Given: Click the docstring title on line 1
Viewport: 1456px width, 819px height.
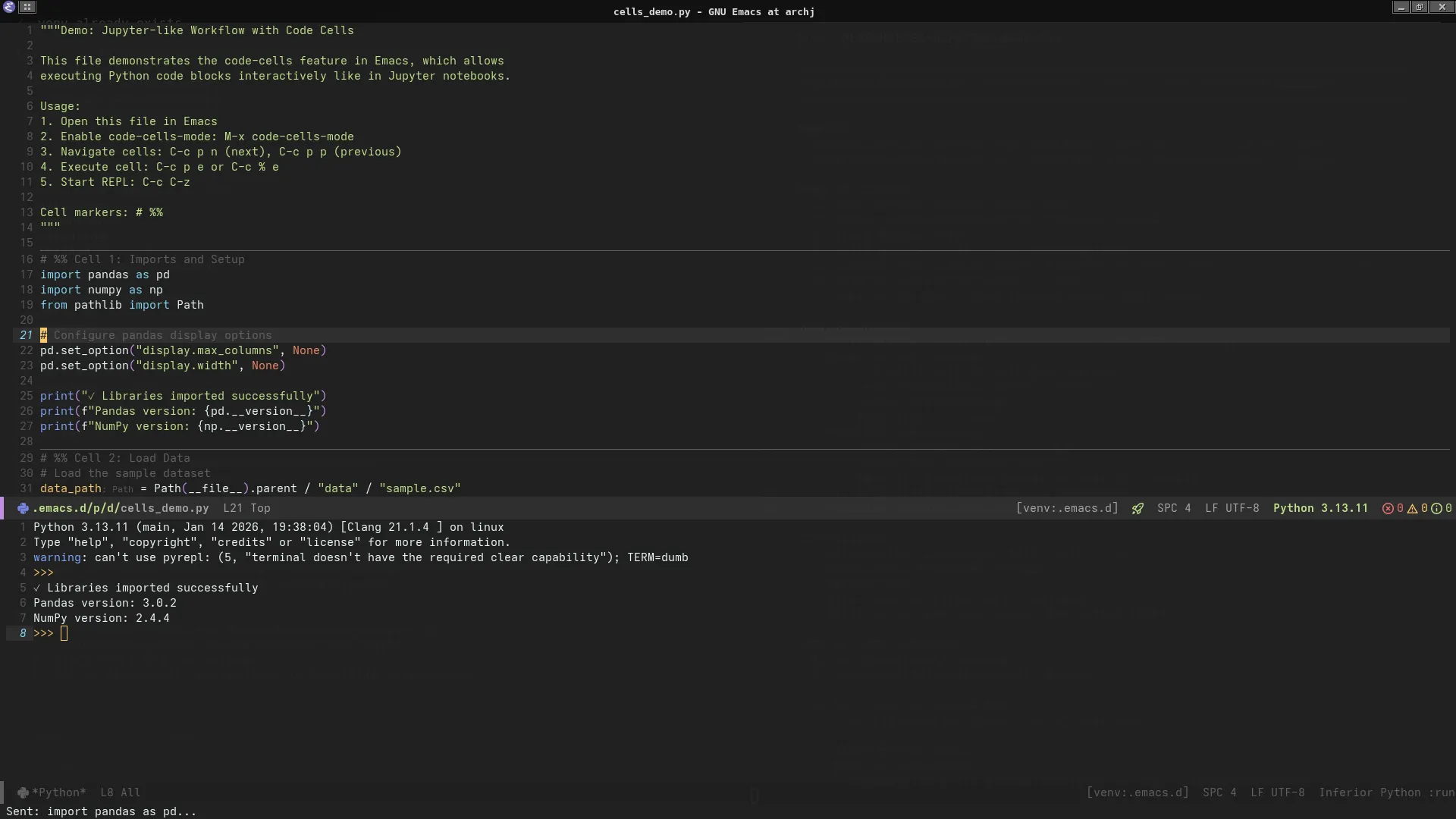Looking at the screenshot, I should point(197,30).
